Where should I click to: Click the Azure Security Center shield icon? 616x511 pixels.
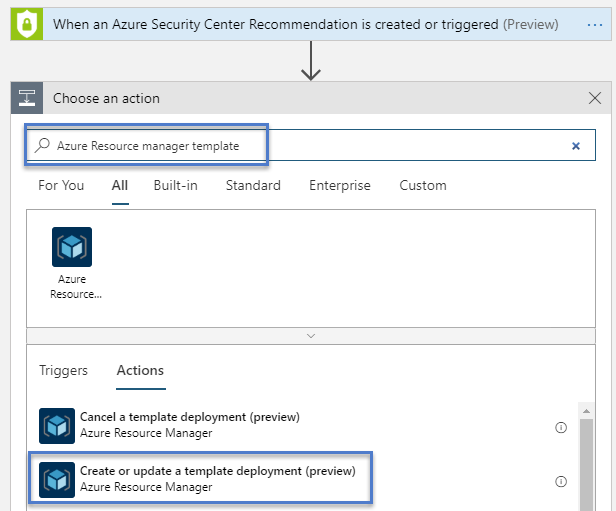click(27, 24)
